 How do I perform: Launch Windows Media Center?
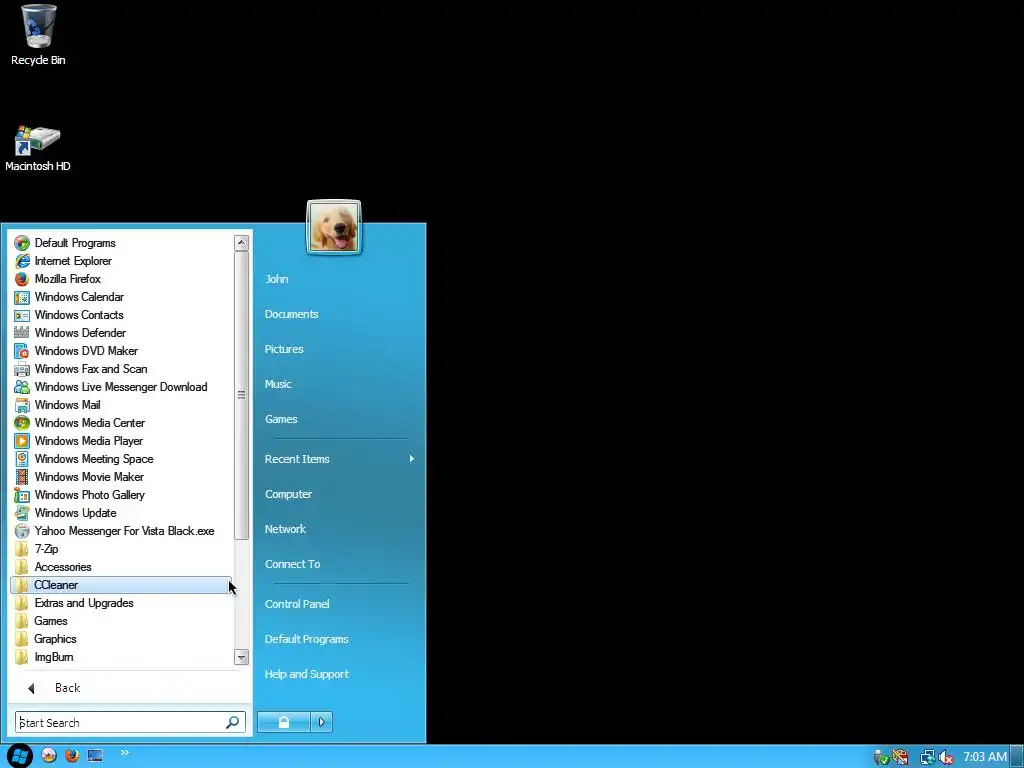[121, 423]
